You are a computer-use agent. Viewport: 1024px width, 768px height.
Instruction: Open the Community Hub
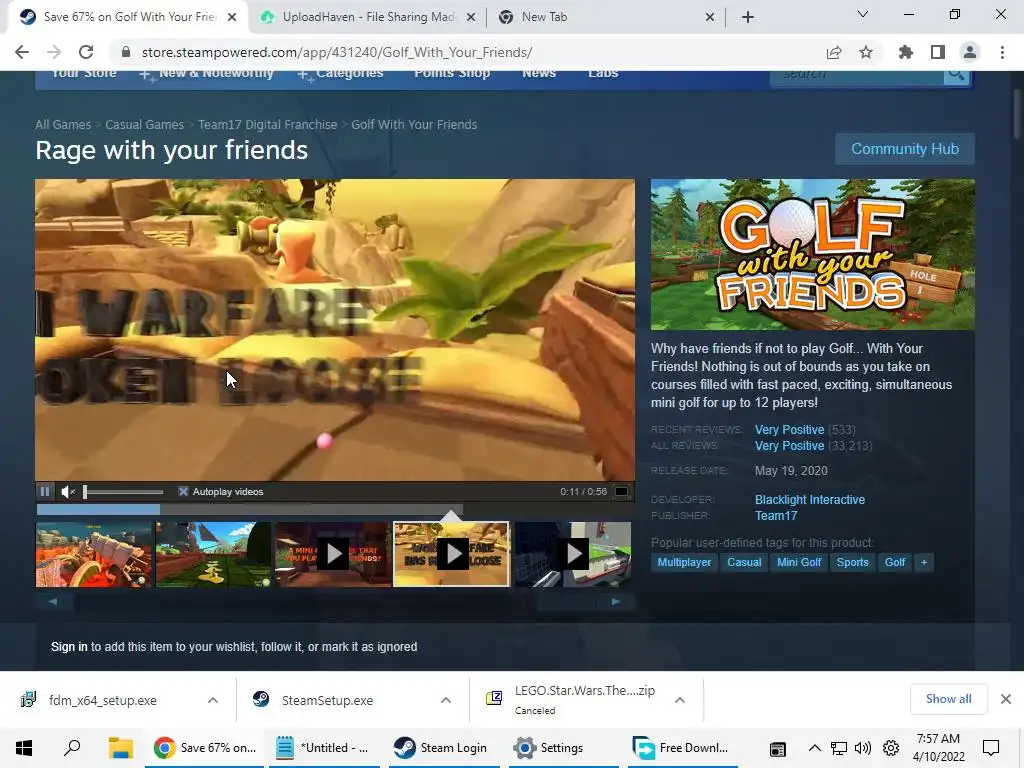(x=904, y=149)
